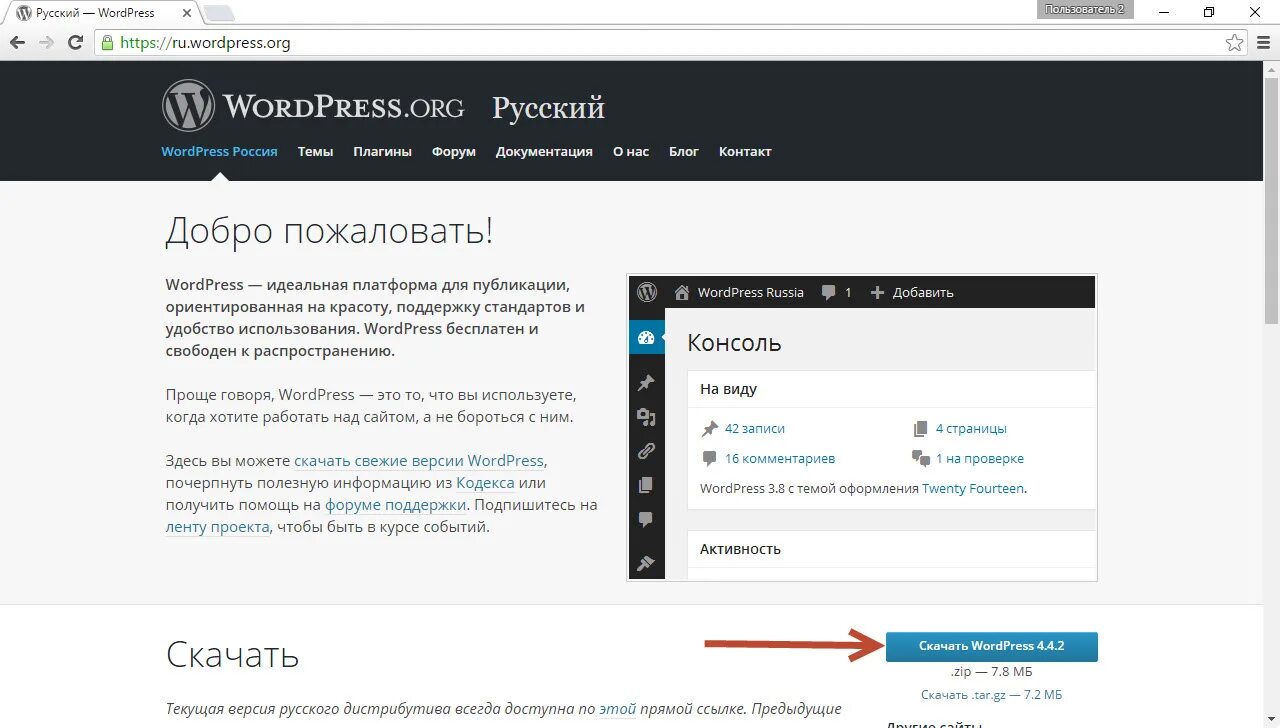Open the форуме поддержки link
The width and height of the screenshot is (1280, 728).
coord(396,505)
